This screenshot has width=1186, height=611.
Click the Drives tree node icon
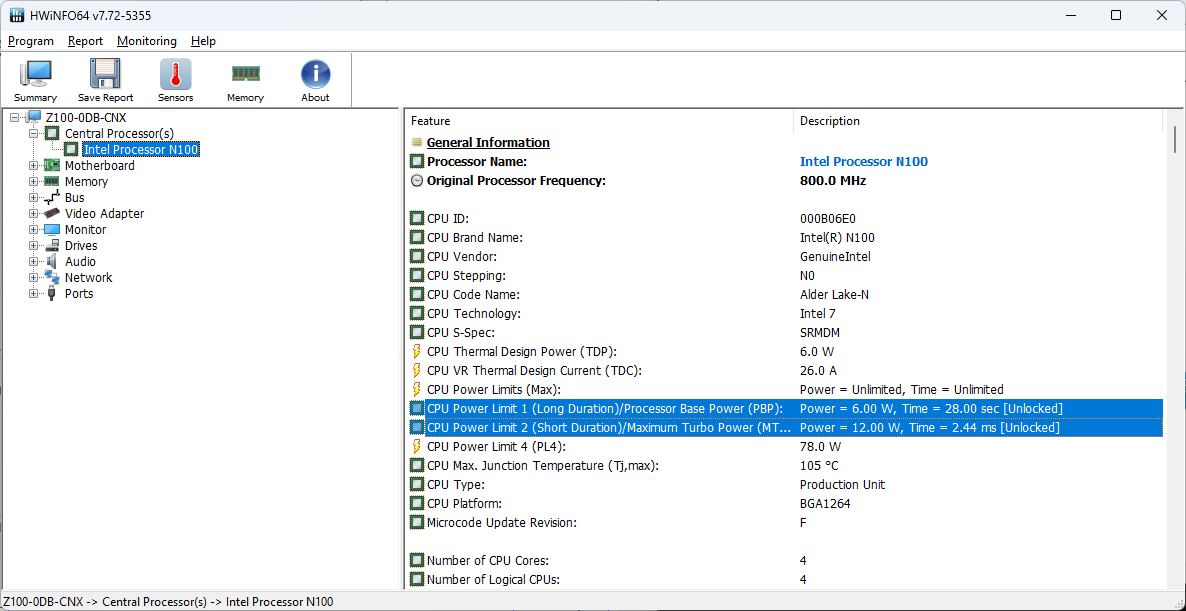click(x=52, y=245)
